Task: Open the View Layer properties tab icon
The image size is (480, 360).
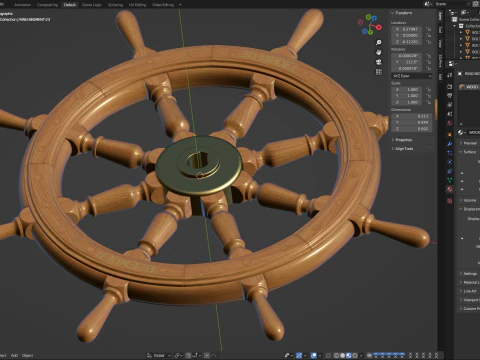Action: point(450,105)
